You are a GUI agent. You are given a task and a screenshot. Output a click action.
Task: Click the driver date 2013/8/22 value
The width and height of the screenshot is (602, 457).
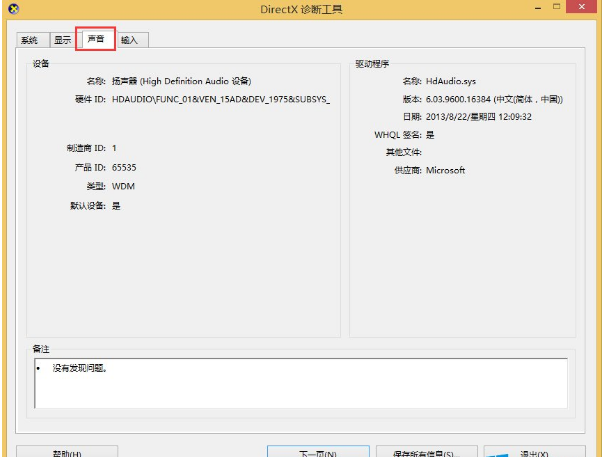[479, 117]
